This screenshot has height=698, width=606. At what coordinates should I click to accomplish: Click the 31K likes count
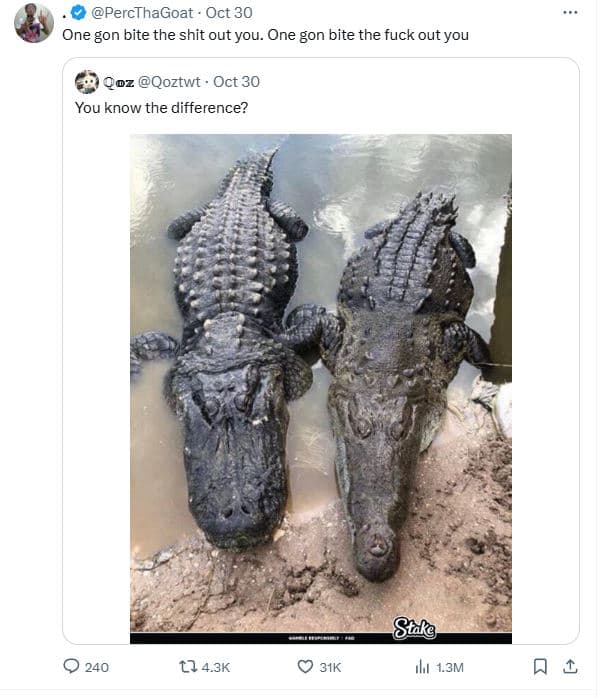tap(330, 667)
